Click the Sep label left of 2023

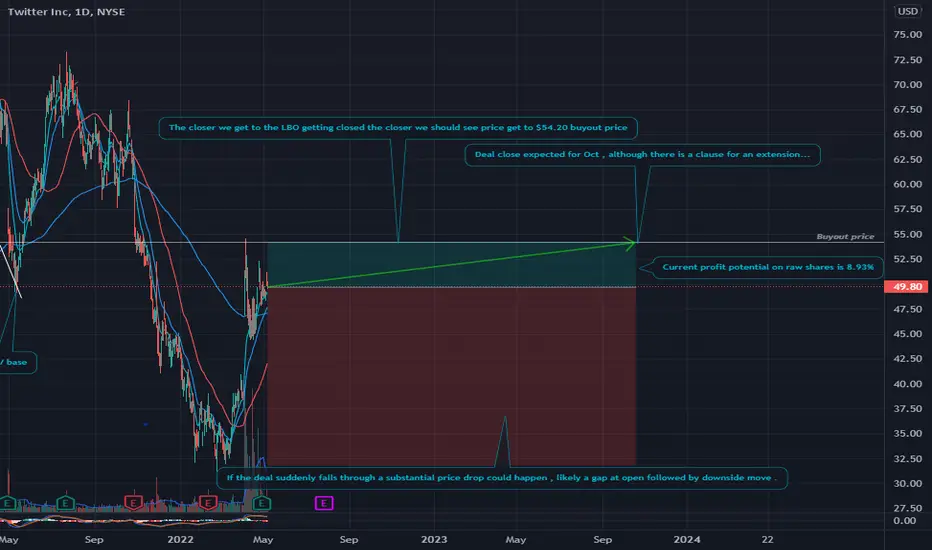click(x=349, y=539)
